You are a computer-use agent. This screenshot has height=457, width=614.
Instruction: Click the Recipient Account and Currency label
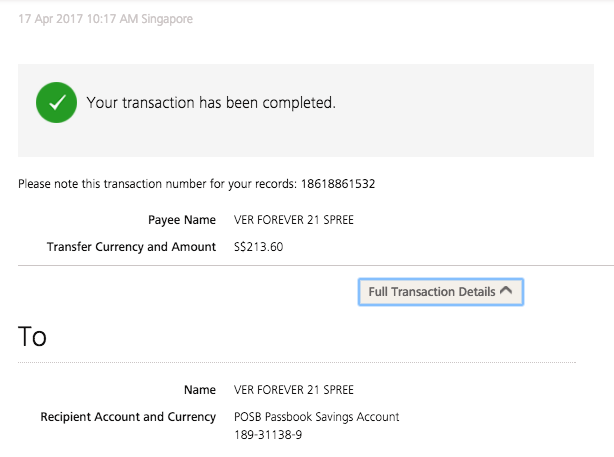[128, 417]
